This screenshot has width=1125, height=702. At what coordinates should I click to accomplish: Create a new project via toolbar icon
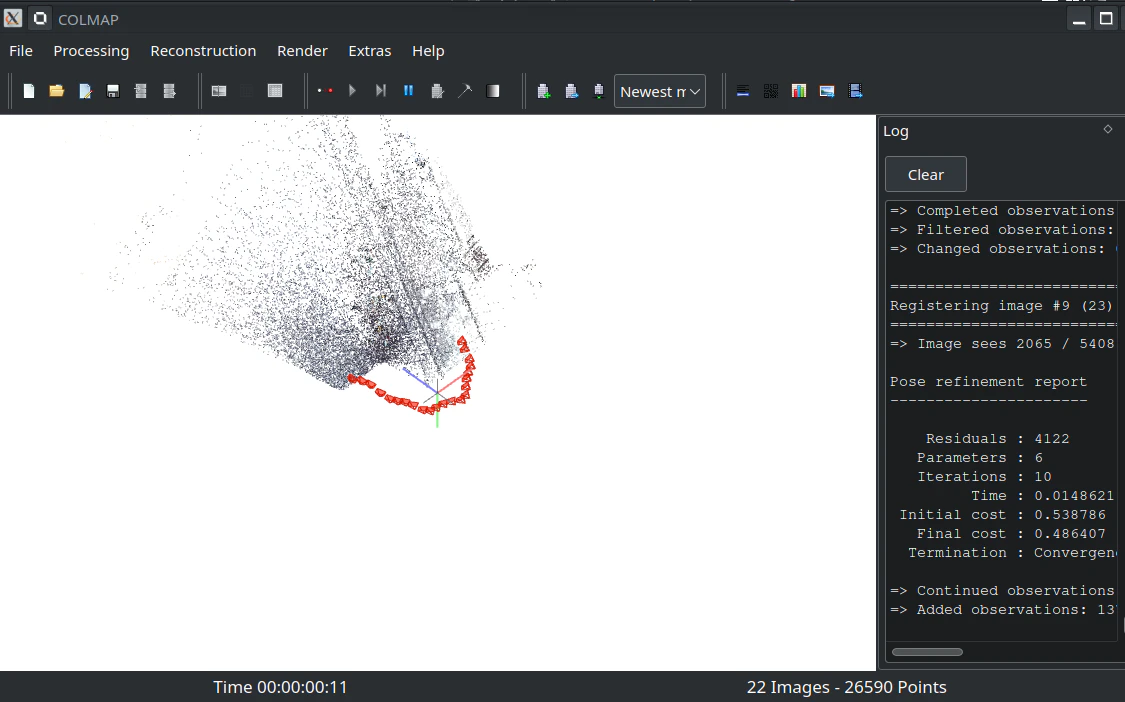(29, 91)
